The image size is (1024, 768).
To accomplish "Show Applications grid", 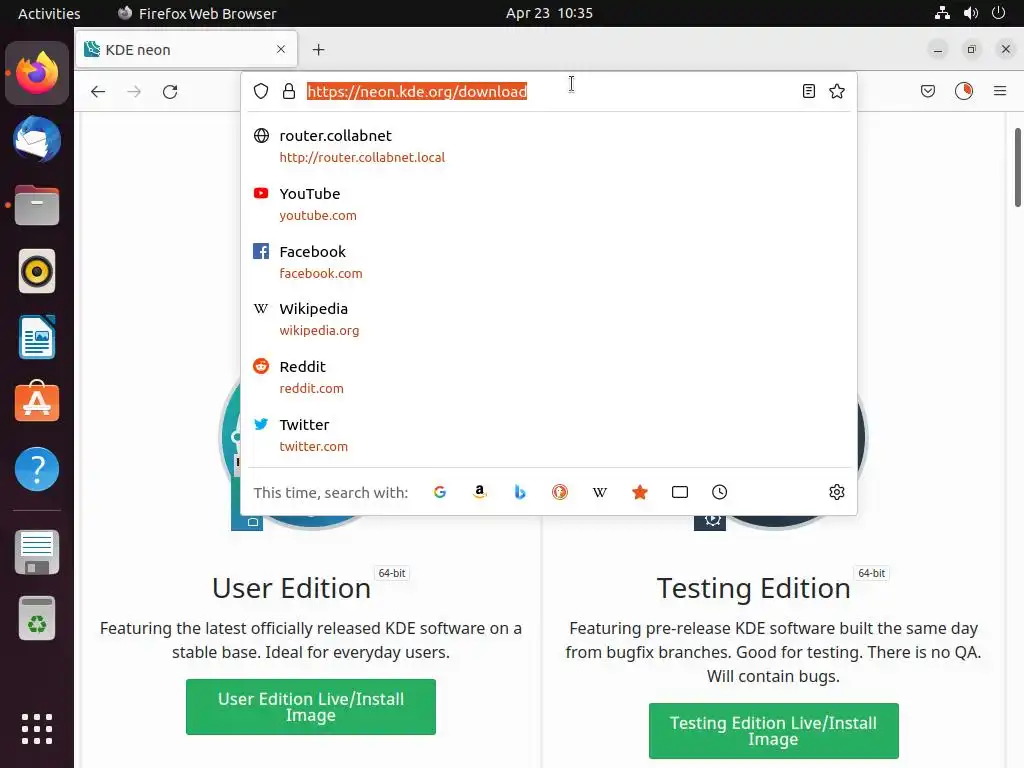I will [x=37, y=729].
